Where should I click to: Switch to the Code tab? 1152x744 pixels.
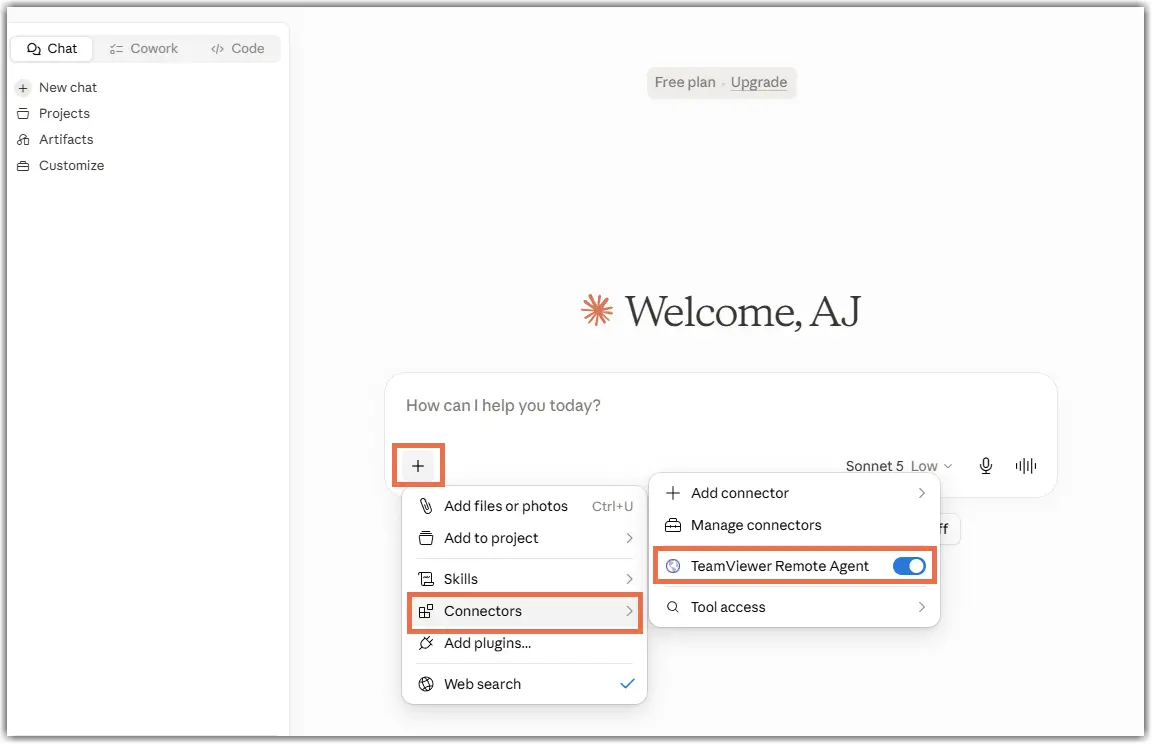[x=237, y=48]
